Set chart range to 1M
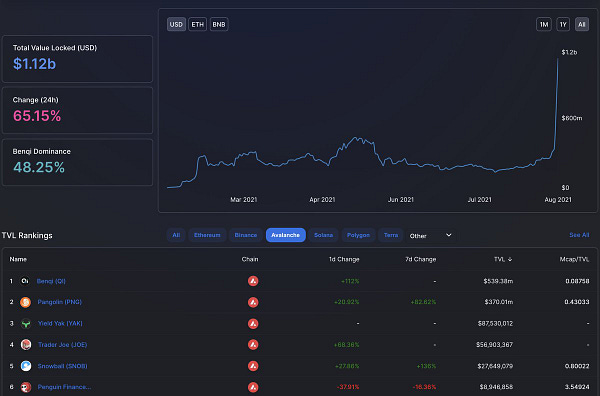Viewport: 600px width, 396px height. (544, 24)
